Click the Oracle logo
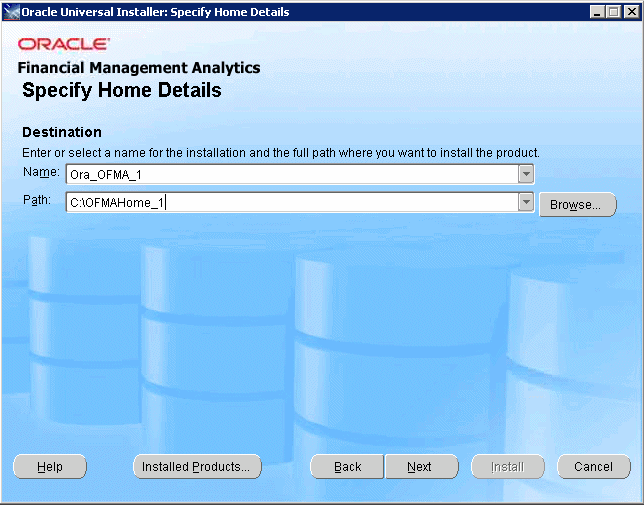 [64, 44]
